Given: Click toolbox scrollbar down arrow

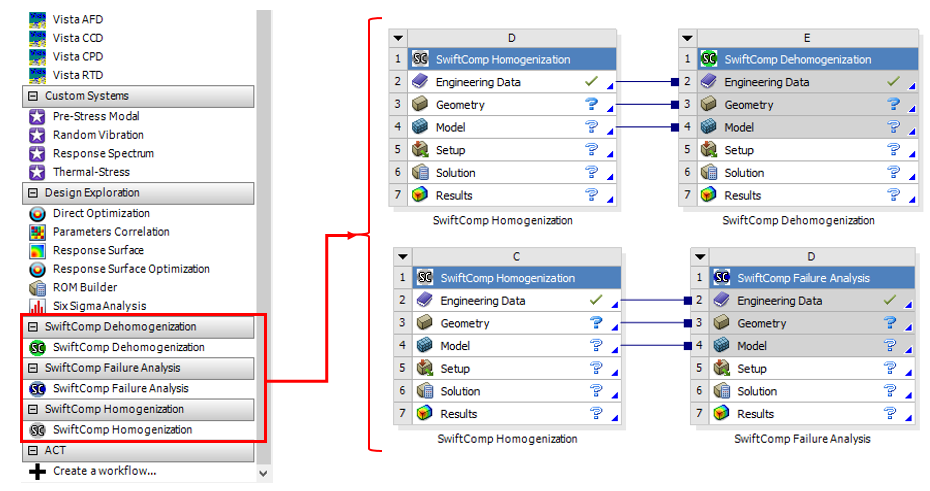Looking at the screenshot, I should [263, 473].
